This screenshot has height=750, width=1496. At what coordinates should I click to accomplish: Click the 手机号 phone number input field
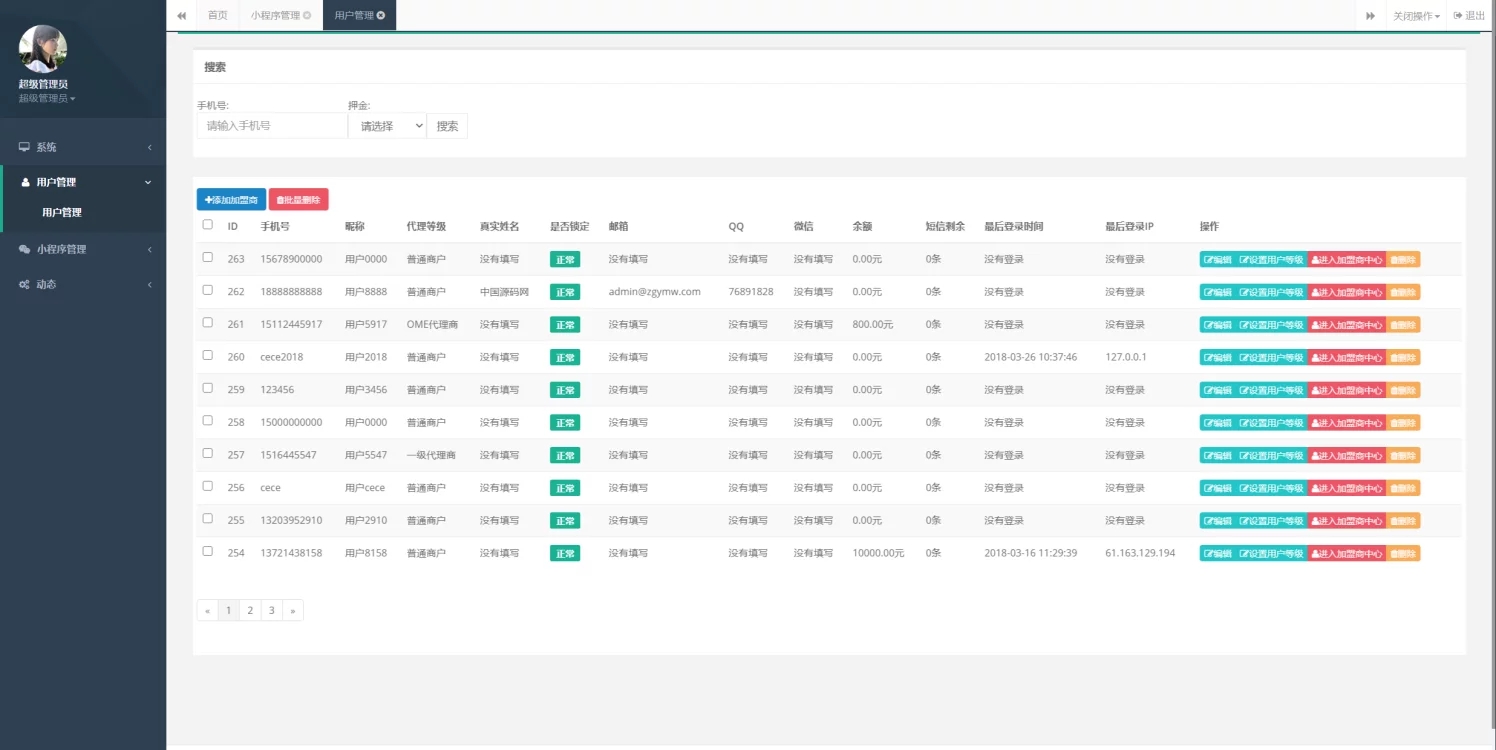pos(271,126)
